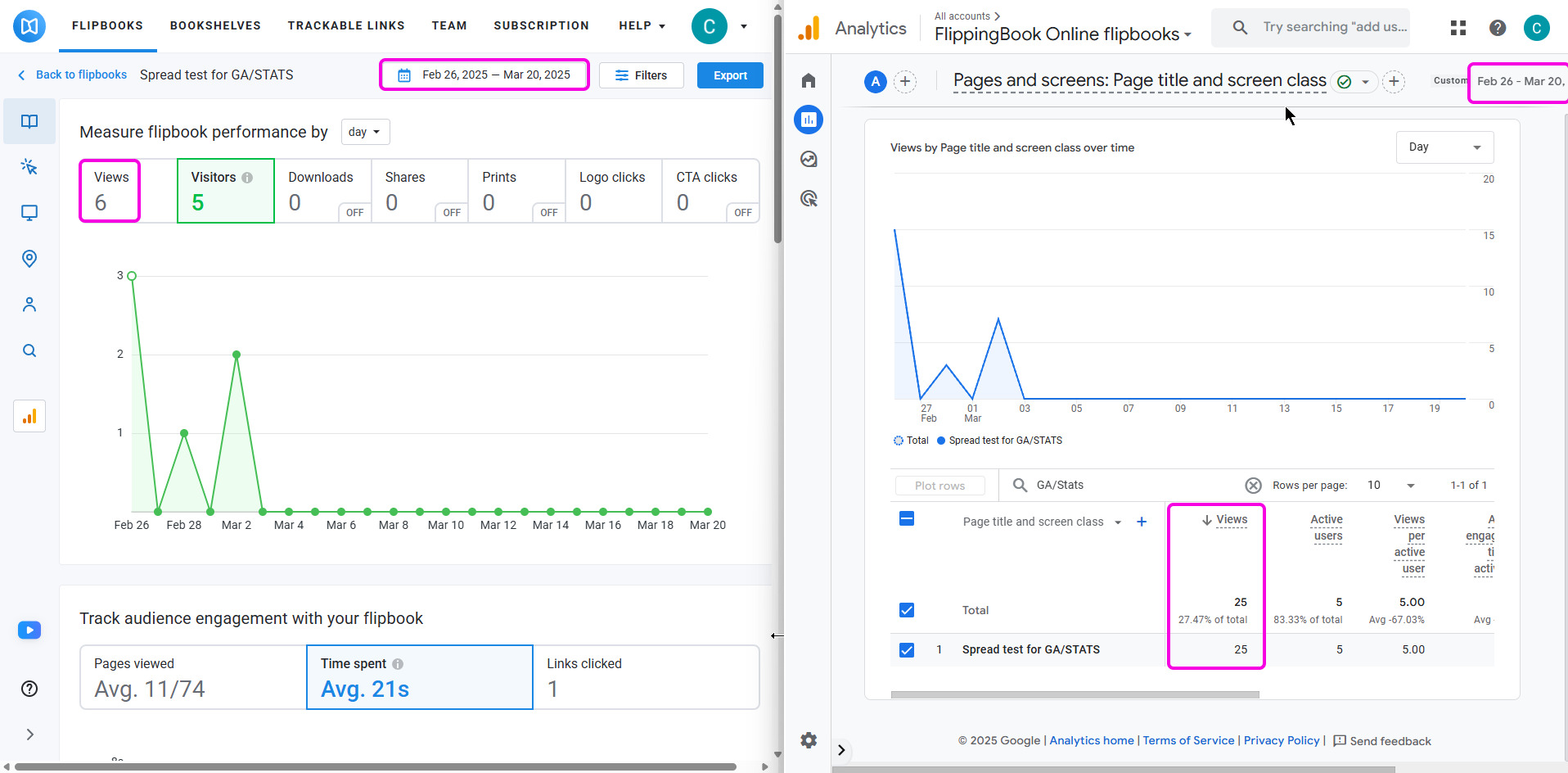Click the help question mark at sidebar bottom
This screenshot has width=1568, height=773.
point(29,689)
